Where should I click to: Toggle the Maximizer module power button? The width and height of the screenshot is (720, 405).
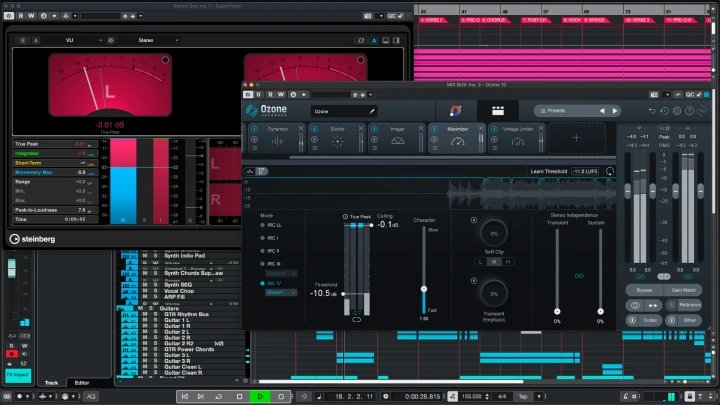pos(434,129)
